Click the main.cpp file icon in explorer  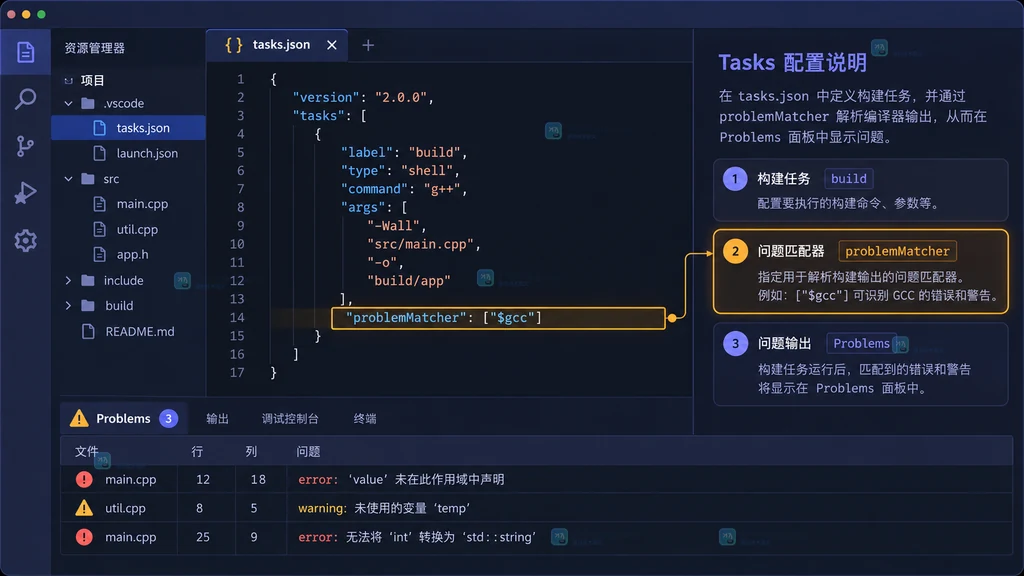[x=99, y=204]
